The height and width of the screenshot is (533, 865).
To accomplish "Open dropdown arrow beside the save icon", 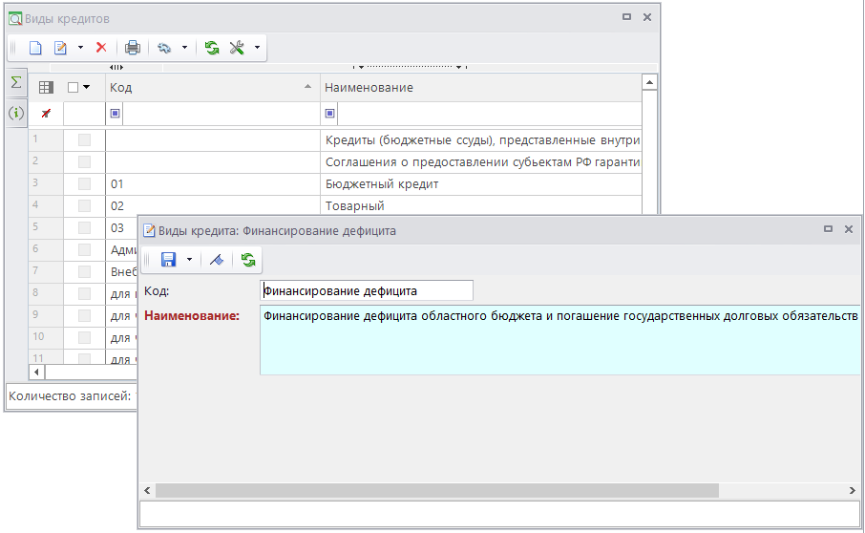I will pyautogui.click(x=187, y=260).
